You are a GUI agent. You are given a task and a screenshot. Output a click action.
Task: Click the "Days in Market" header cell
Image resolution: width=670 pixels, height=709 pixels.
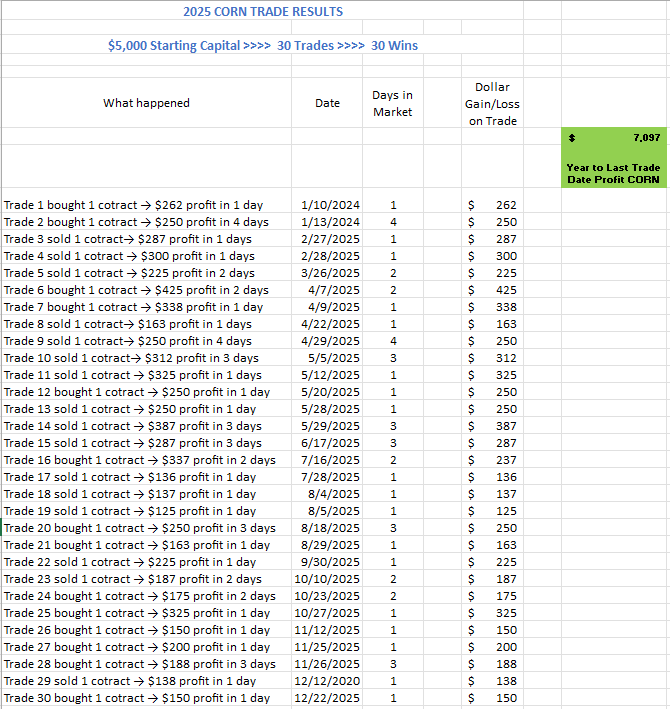(x=392, y=103)
